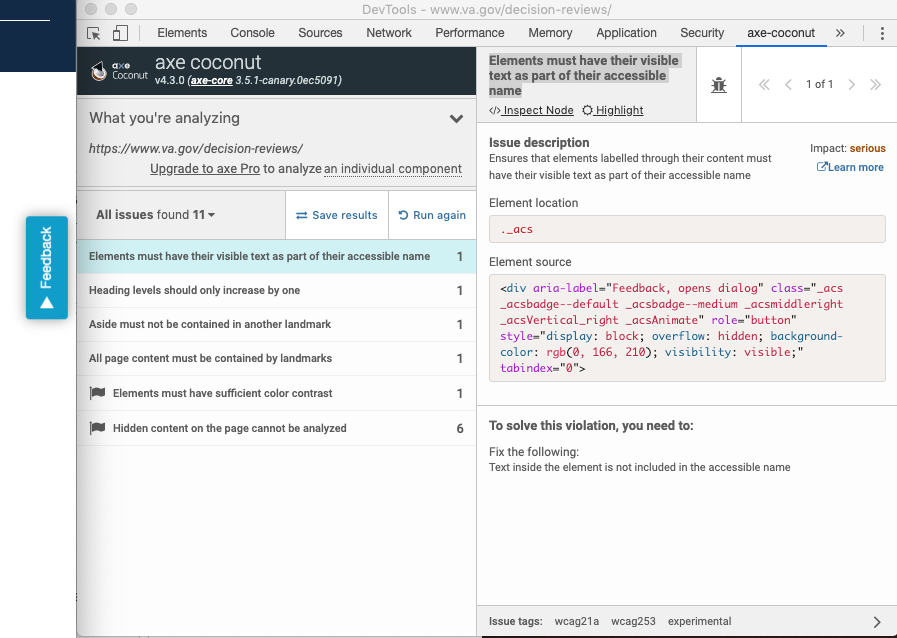
Task: Open the Learn more link
Action: pos(850,167)
